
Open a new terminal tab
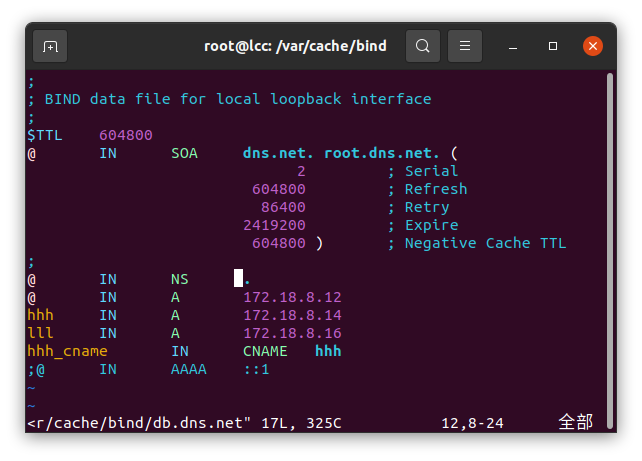pyautogui.click(x=50, y=46)
